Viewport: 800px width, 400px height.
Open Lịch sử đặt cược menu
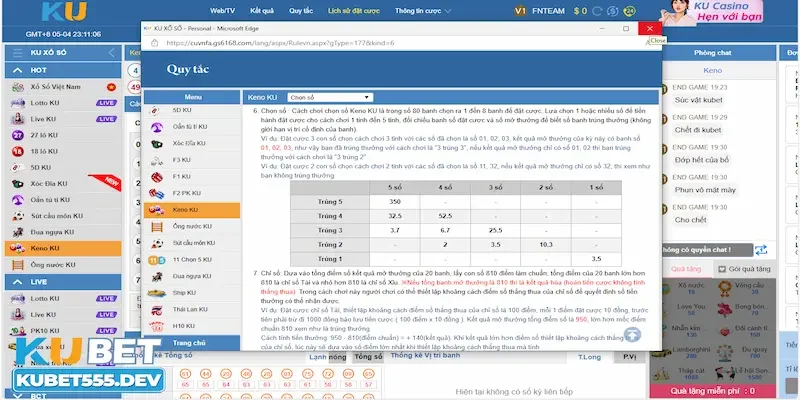354,11
